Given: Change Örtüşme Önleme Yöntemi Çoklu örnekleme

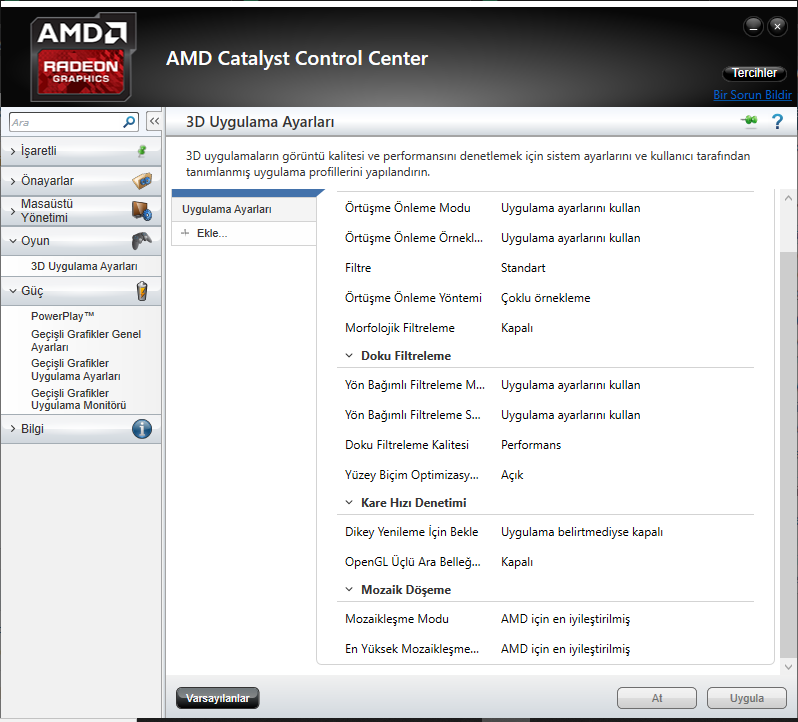Looking at the screenshot, I should tap(546, 298).
